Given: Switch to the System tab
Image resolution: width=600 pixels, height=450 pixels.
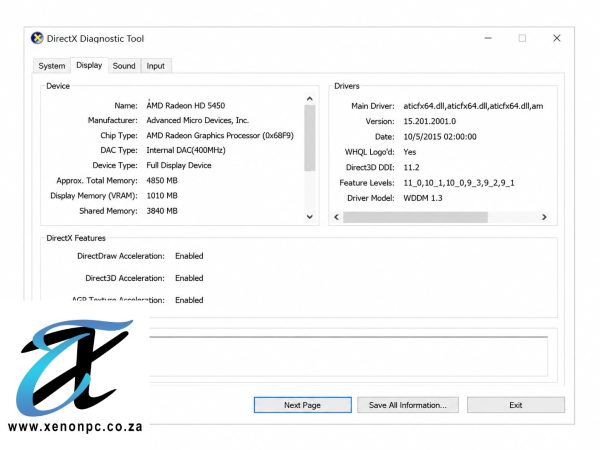Looking at the screenshot, I should (52, 66).
